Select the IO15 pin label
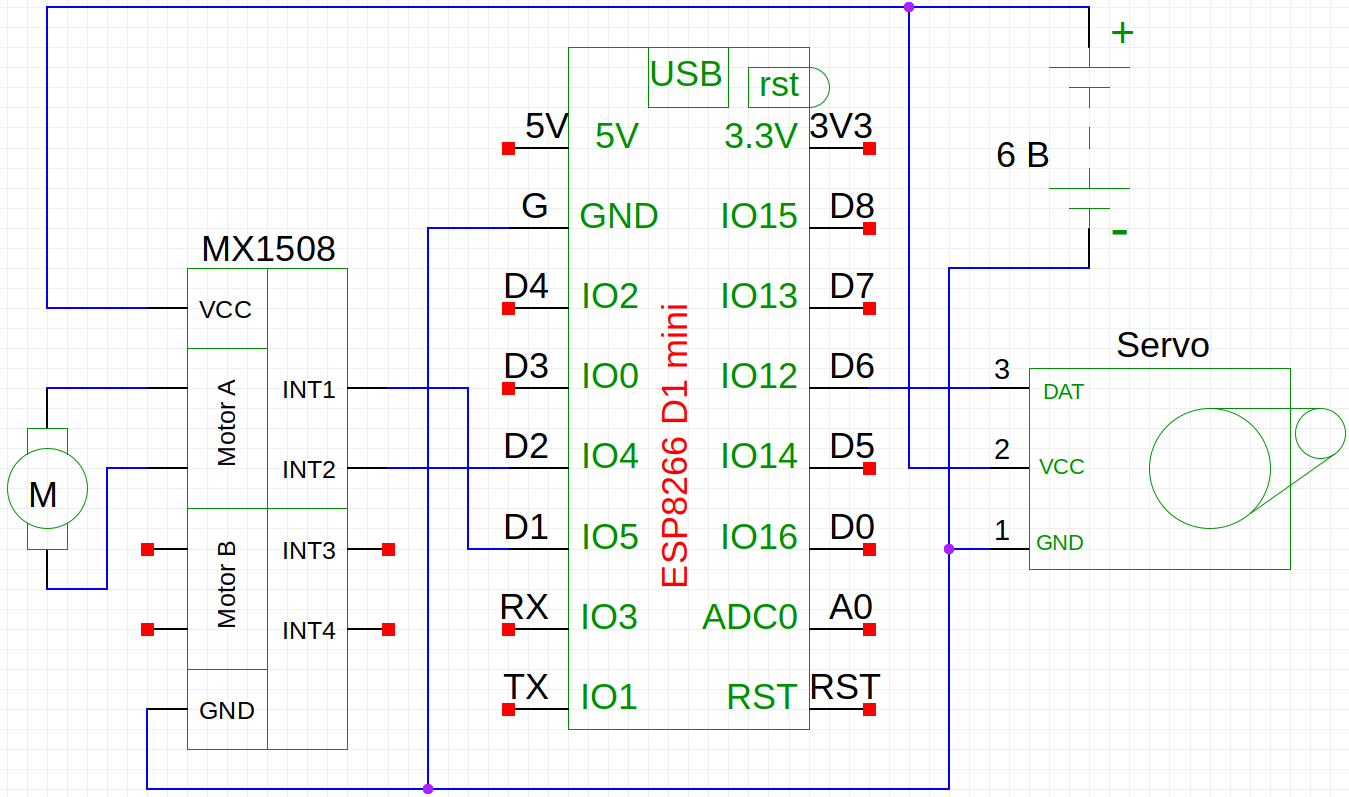Viewport: 1349px width, 797px height. point(760,216)
